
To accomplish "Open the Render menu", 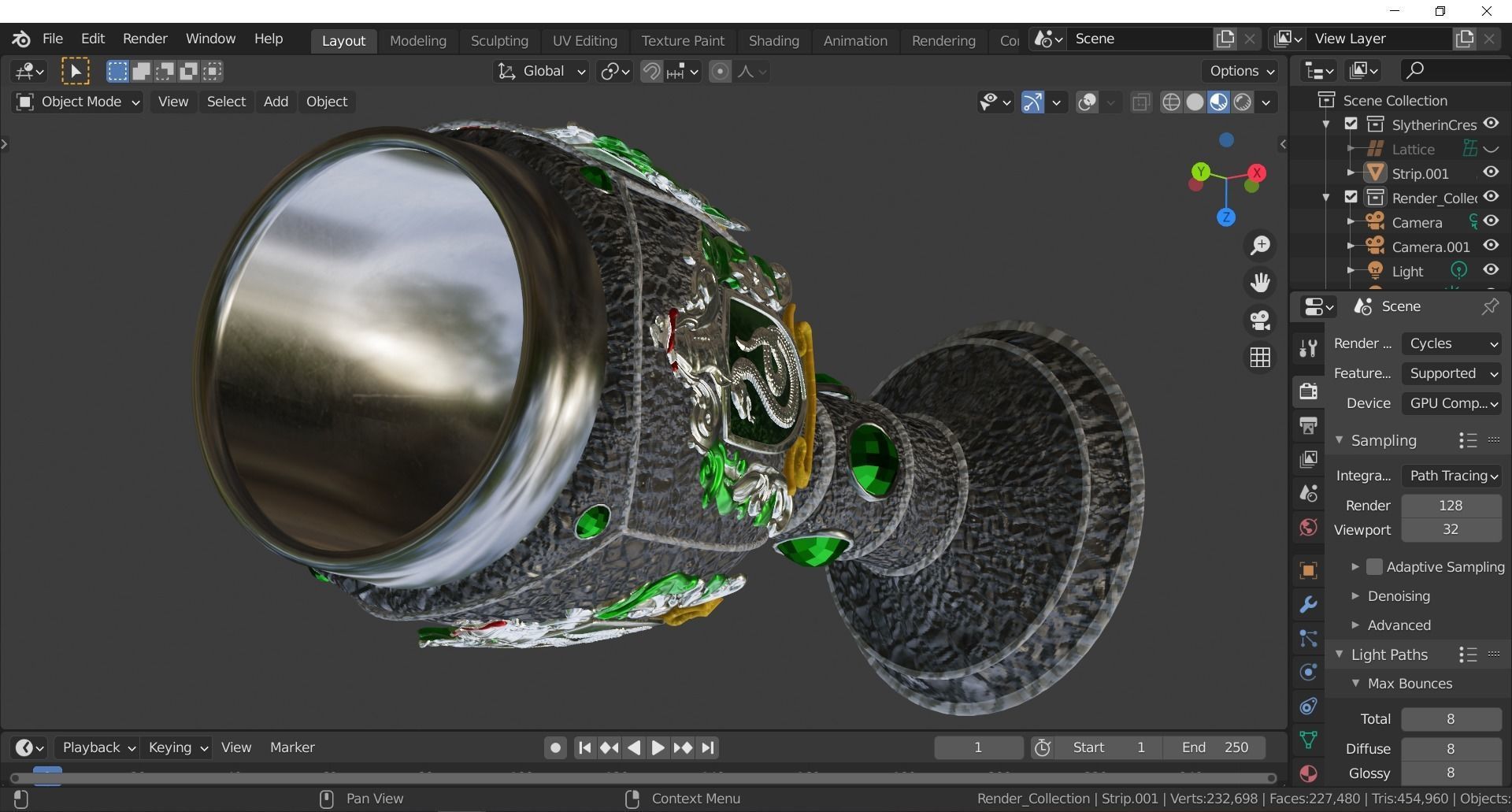I will coord(145,39).
